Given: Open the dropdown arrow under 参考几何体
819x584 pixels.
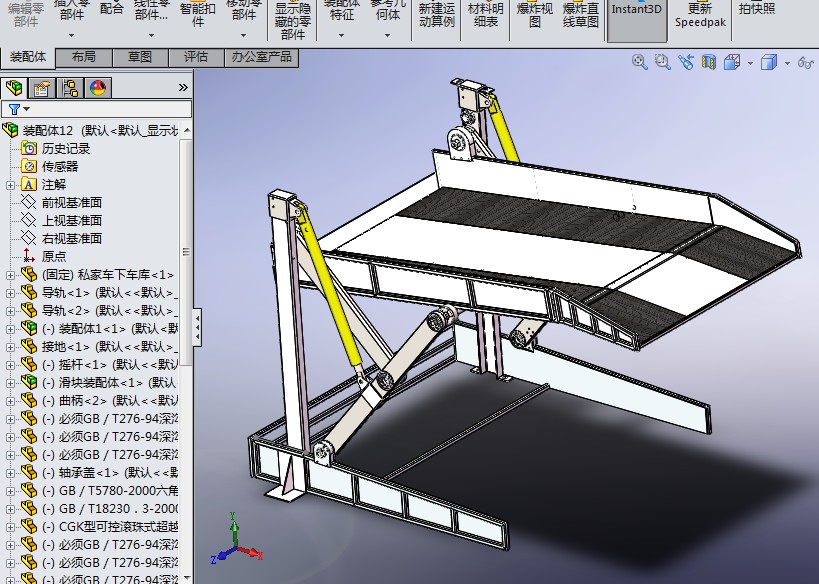Looking at the screenshot, I should (388, 36).
